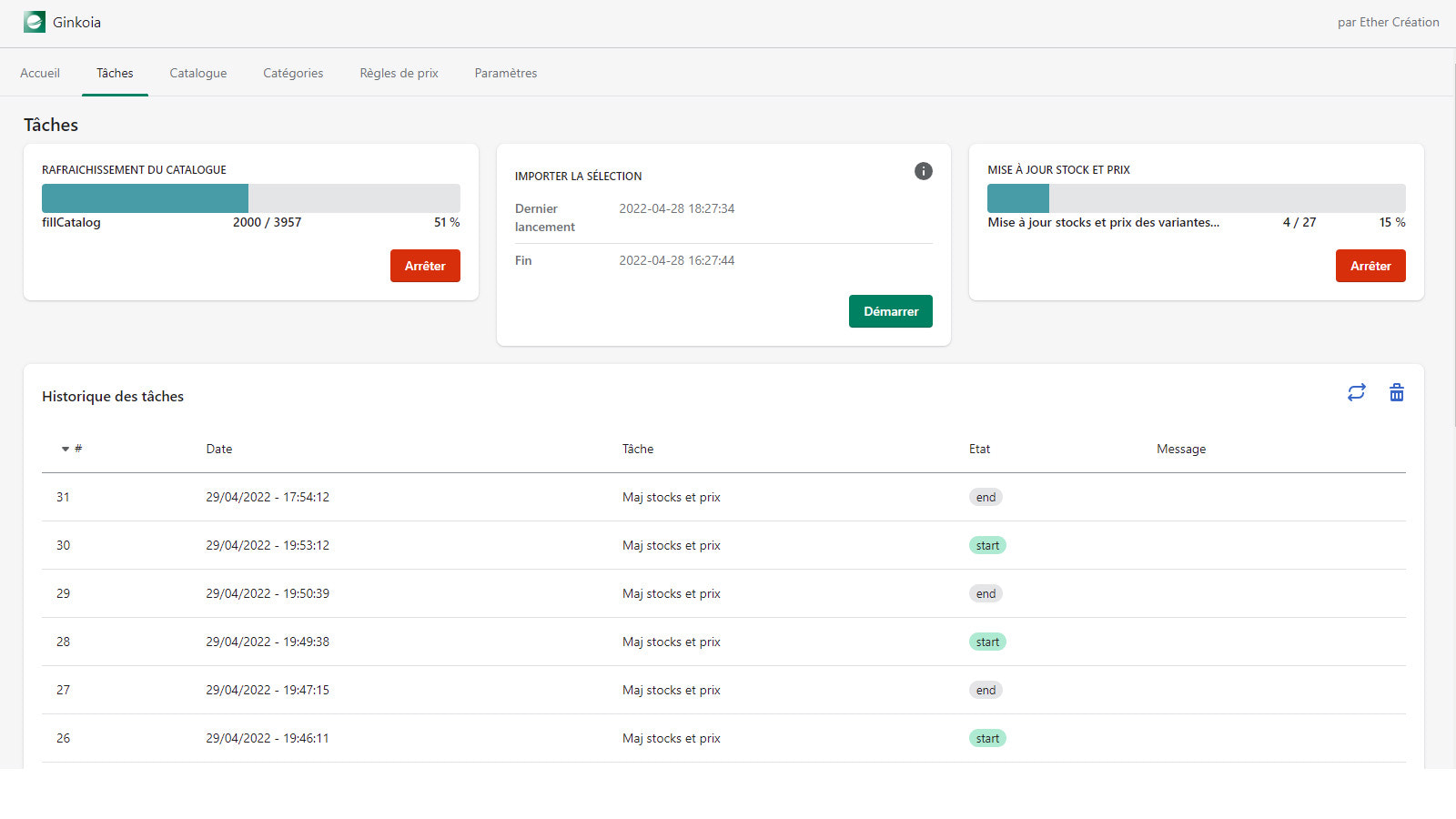Click row number 30
1456x819 pixels.
[63, 545]
